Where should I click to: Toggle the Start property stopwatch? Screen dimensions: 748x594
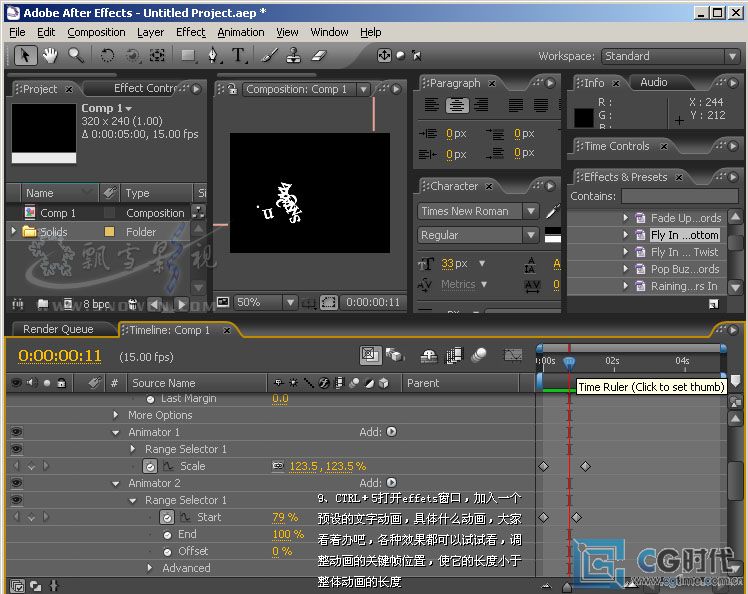coord(167,517)
